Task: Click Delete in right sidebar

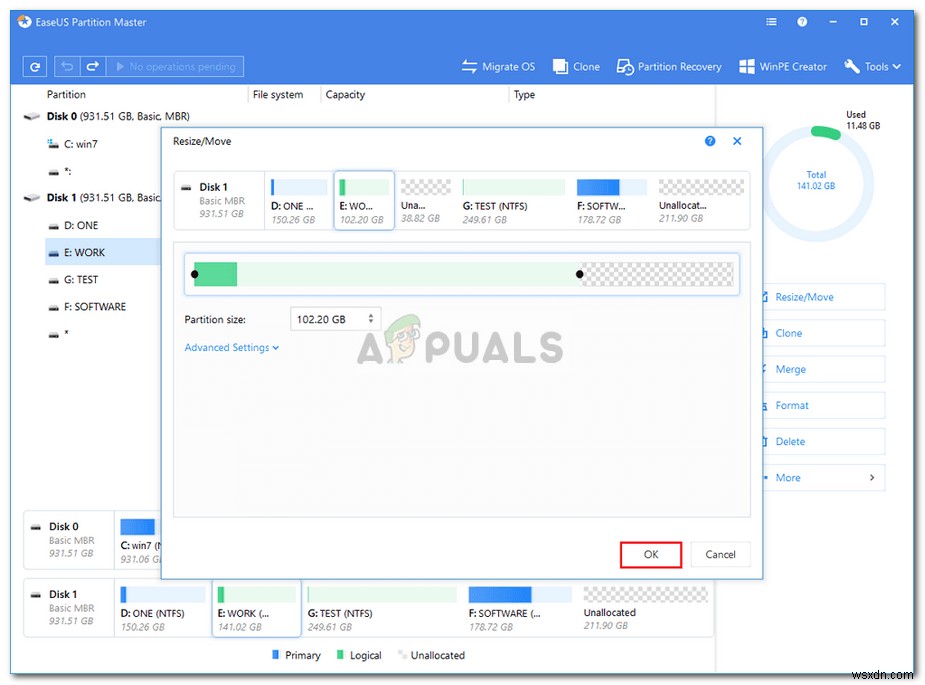Action: 824,441
